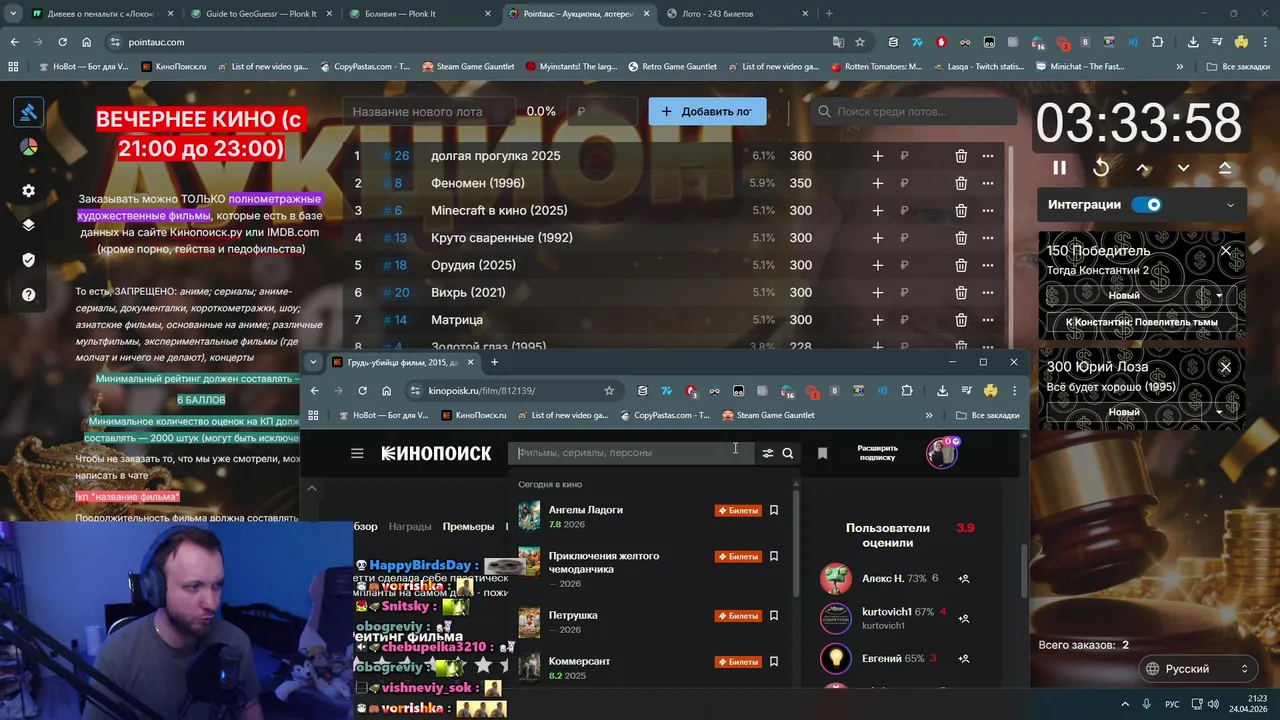Open more options for lot 'Матрица'
This screenshot has height=720, width=1280.
(988, 320)
